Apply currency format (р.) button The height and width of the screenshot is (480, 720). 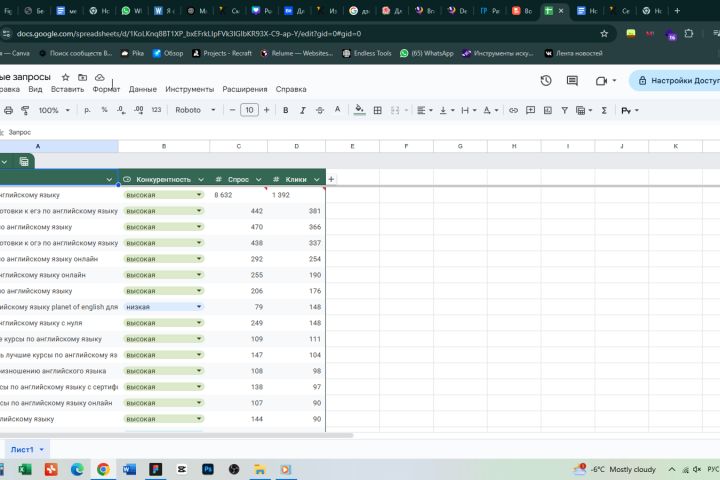87,110
